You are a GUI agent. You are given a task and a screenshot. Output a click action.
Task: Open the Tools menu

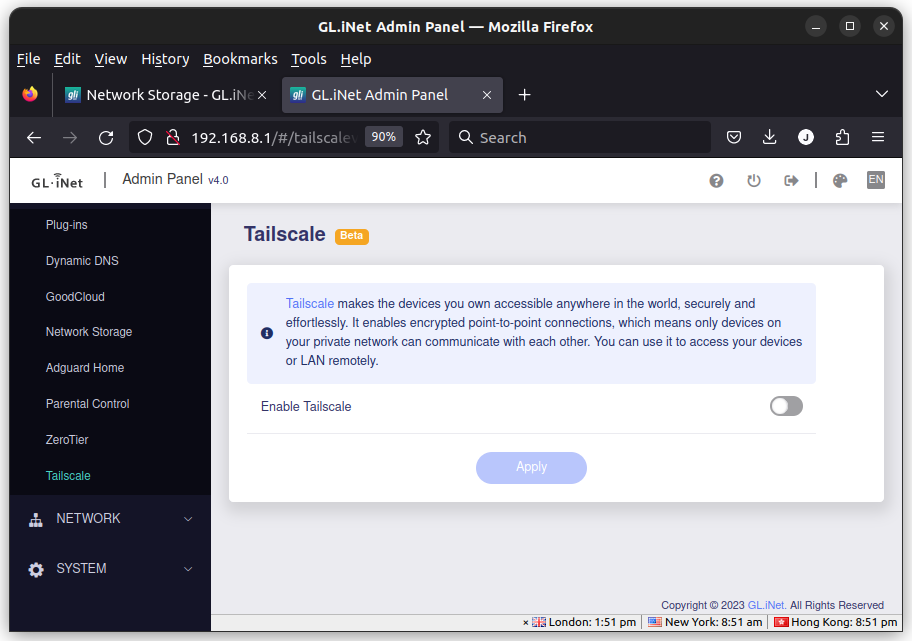(309, 59)
